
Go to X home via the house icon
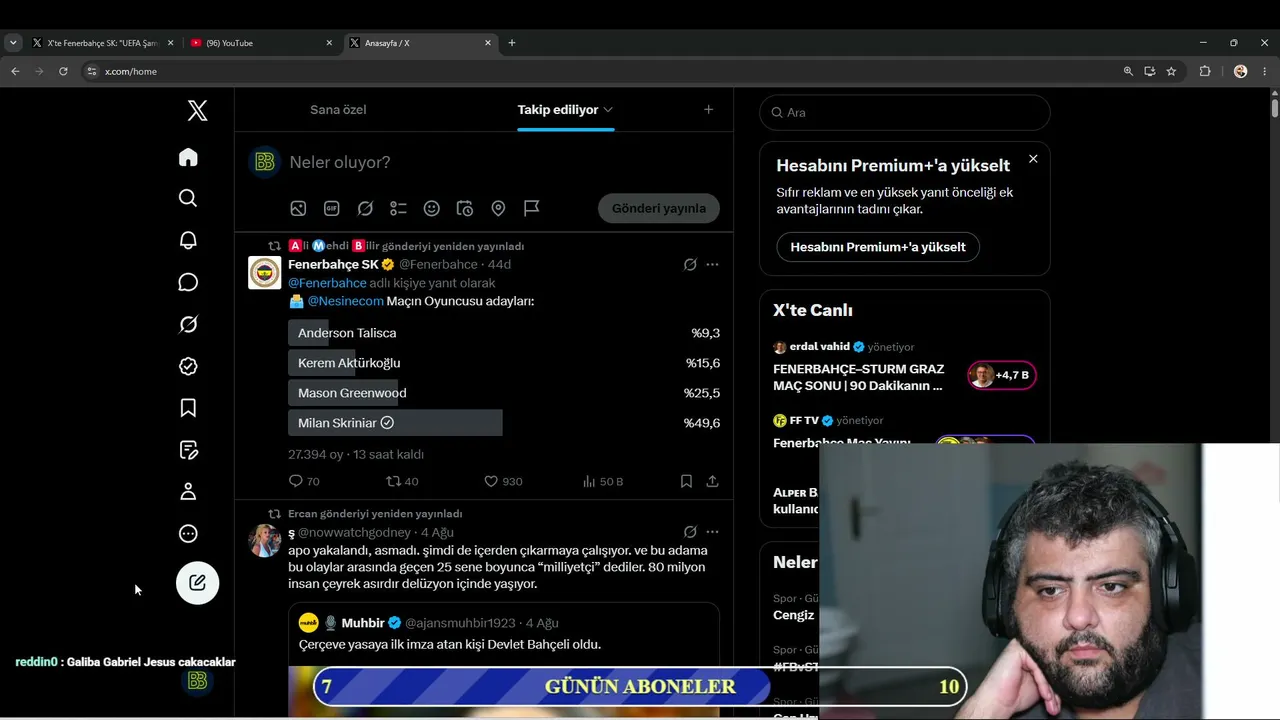188,157
